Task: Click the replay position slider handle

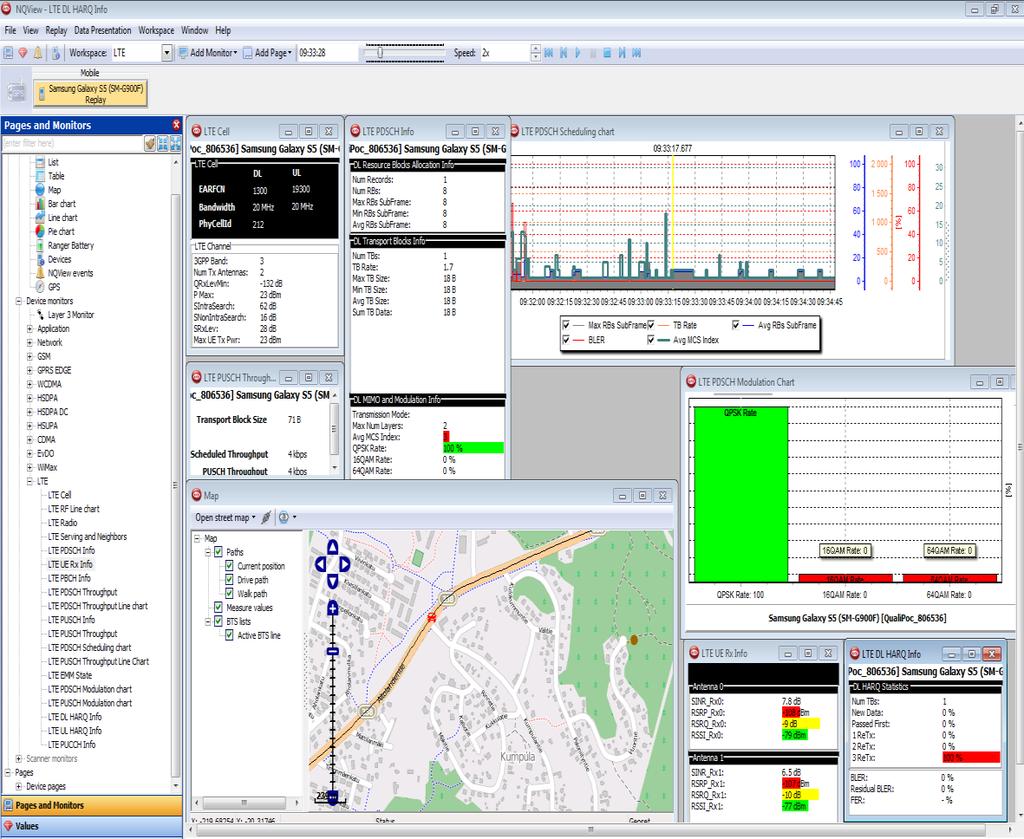Action: click(380, 53)
